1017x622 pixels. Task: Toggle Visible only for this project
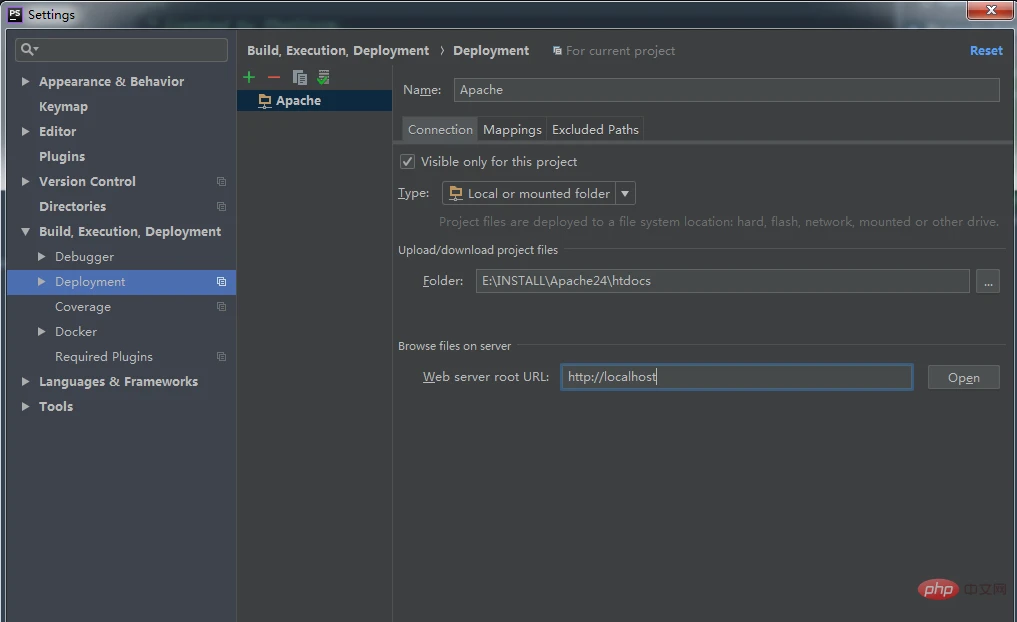[407, 161]
